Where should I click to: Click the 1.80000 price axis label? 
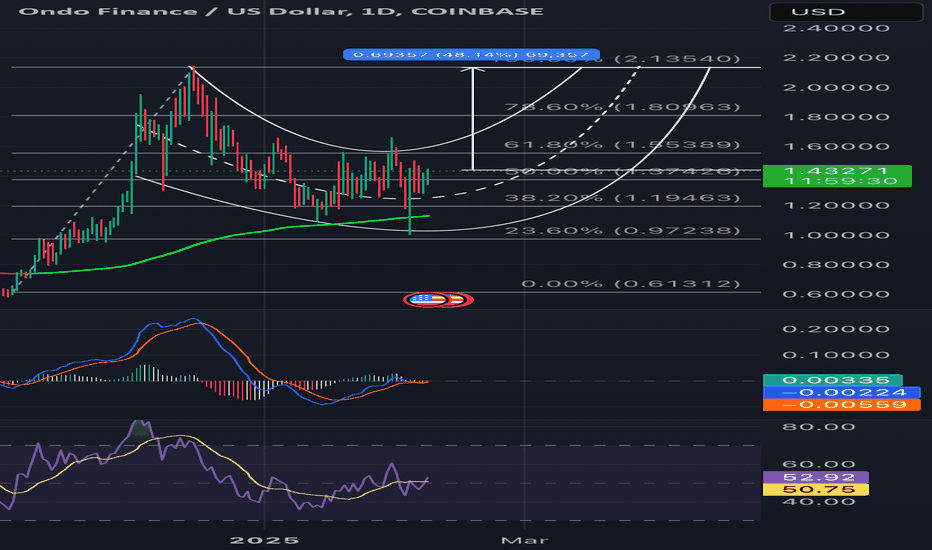(x=836, y=117)
